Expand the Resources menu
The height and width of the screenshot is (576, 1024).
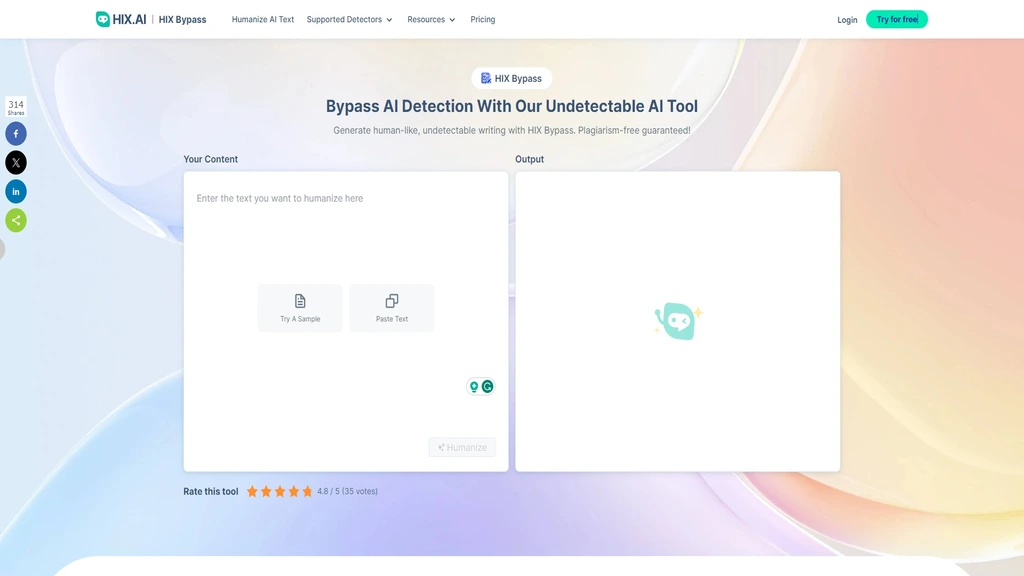[431, 20]
